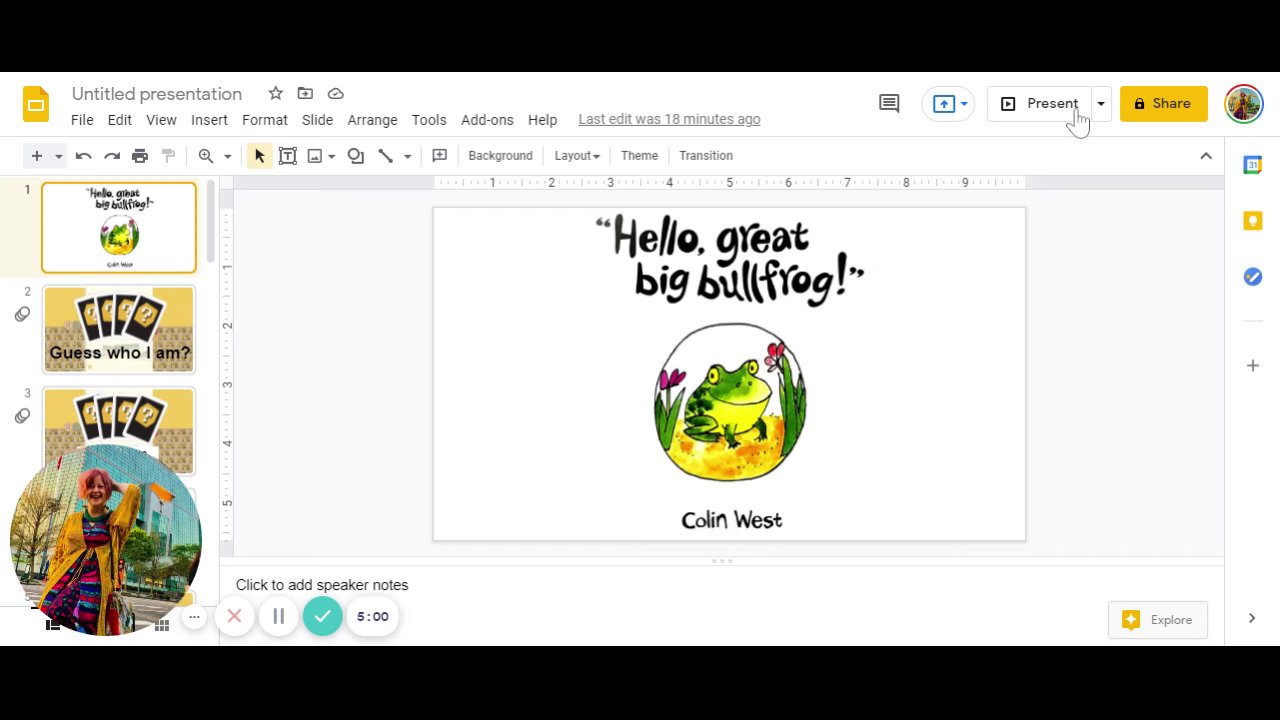Screen dimensions: 1280x720
Task: Expand the zoom level dropdown arrow
Action: pyautogui.click(x=227, y=156)
